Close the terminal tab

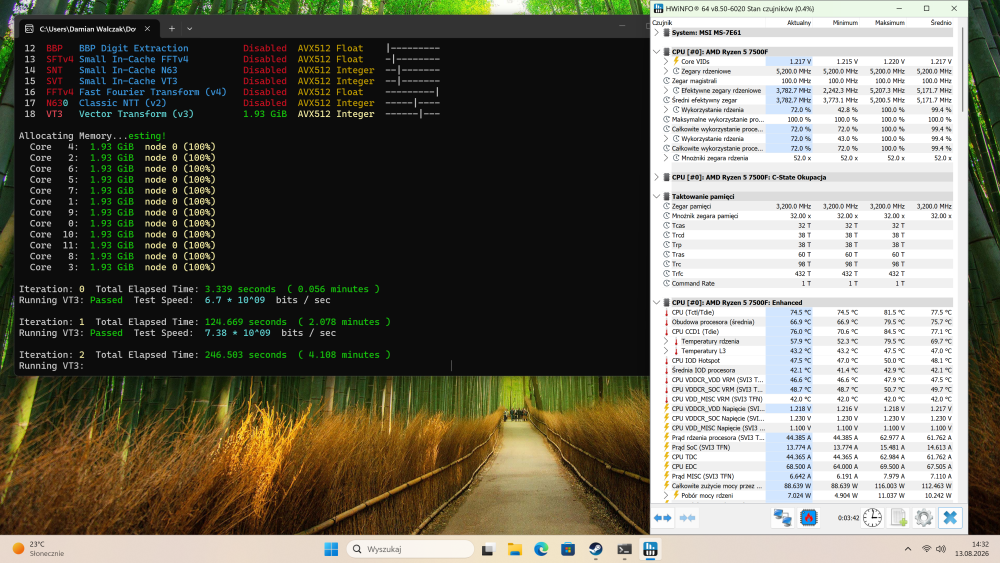click(147, 29)
